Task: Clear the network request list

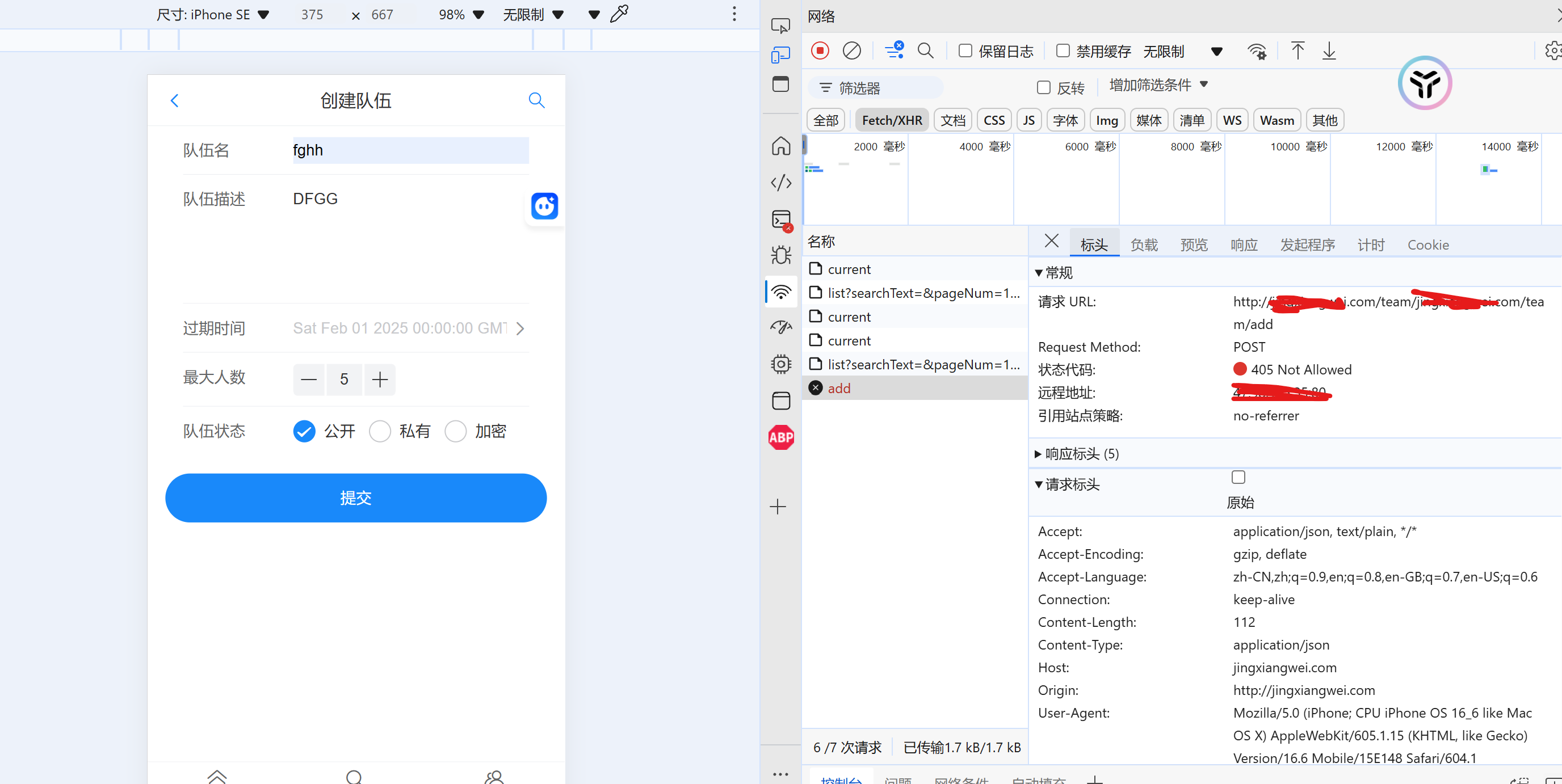Action: coord(852,50)
